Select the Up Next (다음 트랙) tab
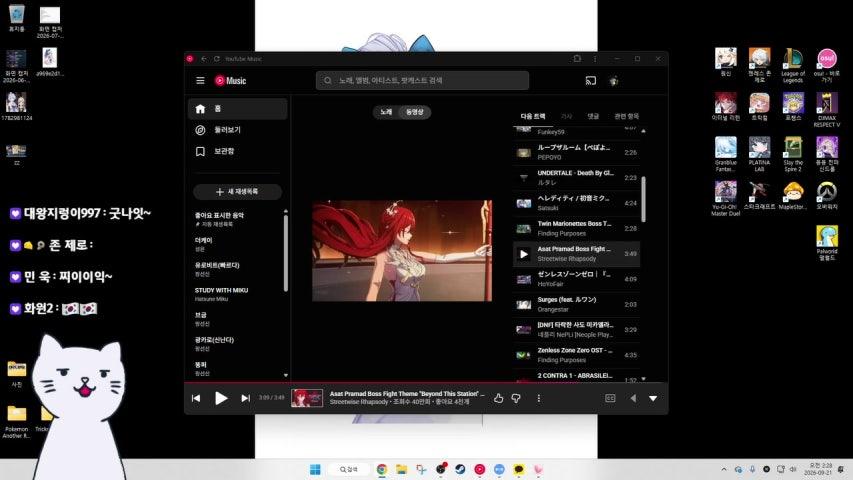This screenshot has height=480, width=853. pyautogui.click(x=533, y=116)
